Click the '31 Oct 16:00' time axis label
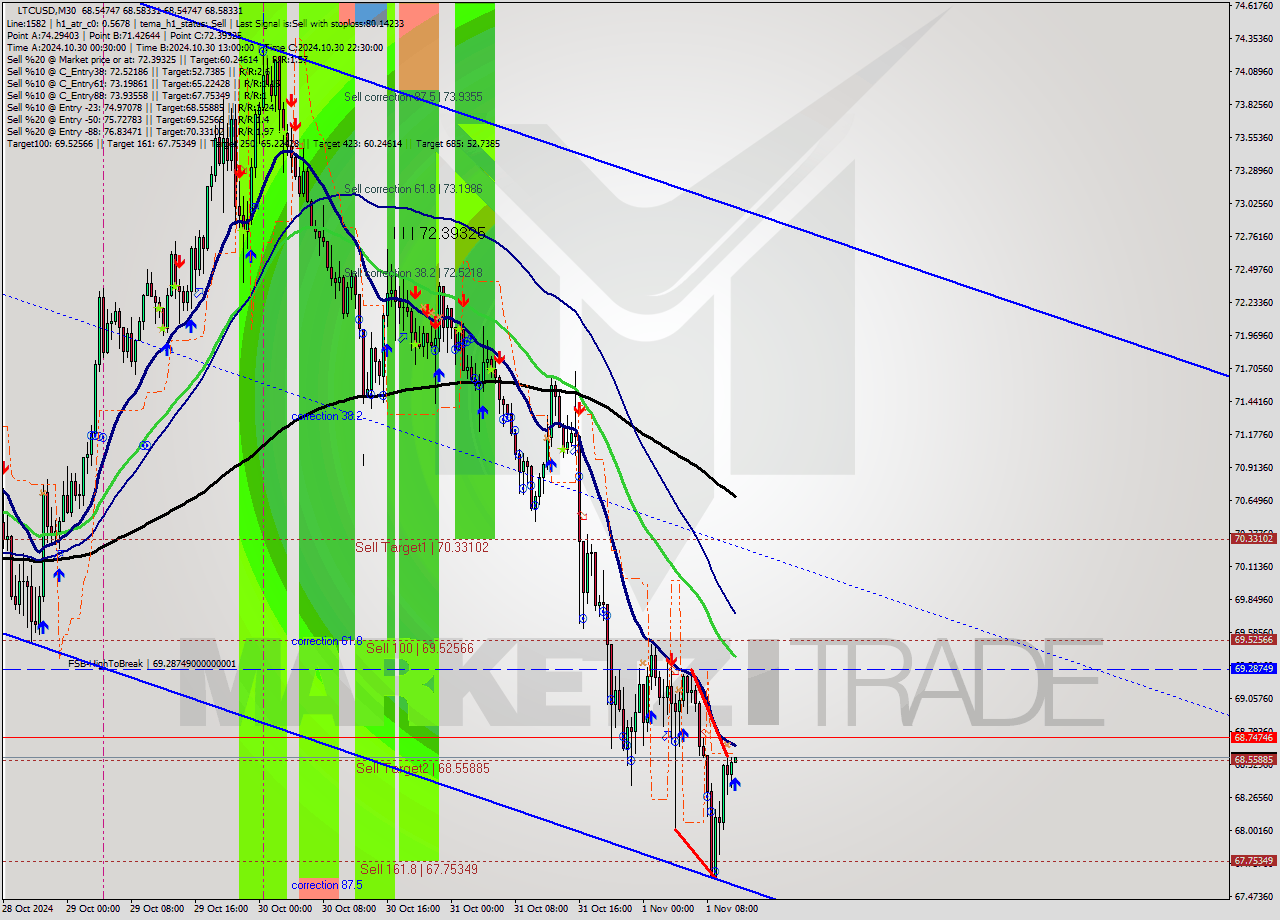The image size is (1280, 920). [604, 909]
